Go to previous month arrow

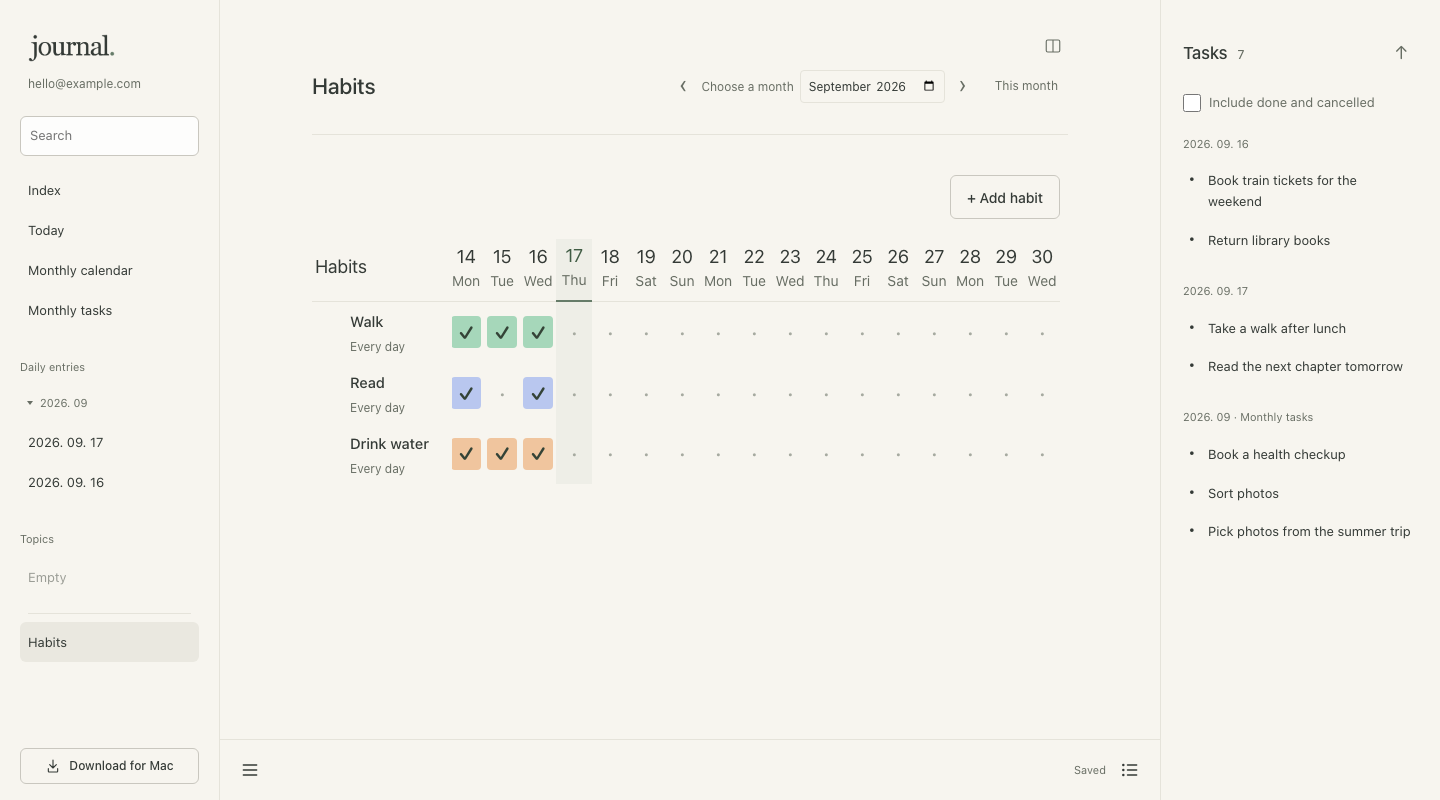[x=683, y=86]
